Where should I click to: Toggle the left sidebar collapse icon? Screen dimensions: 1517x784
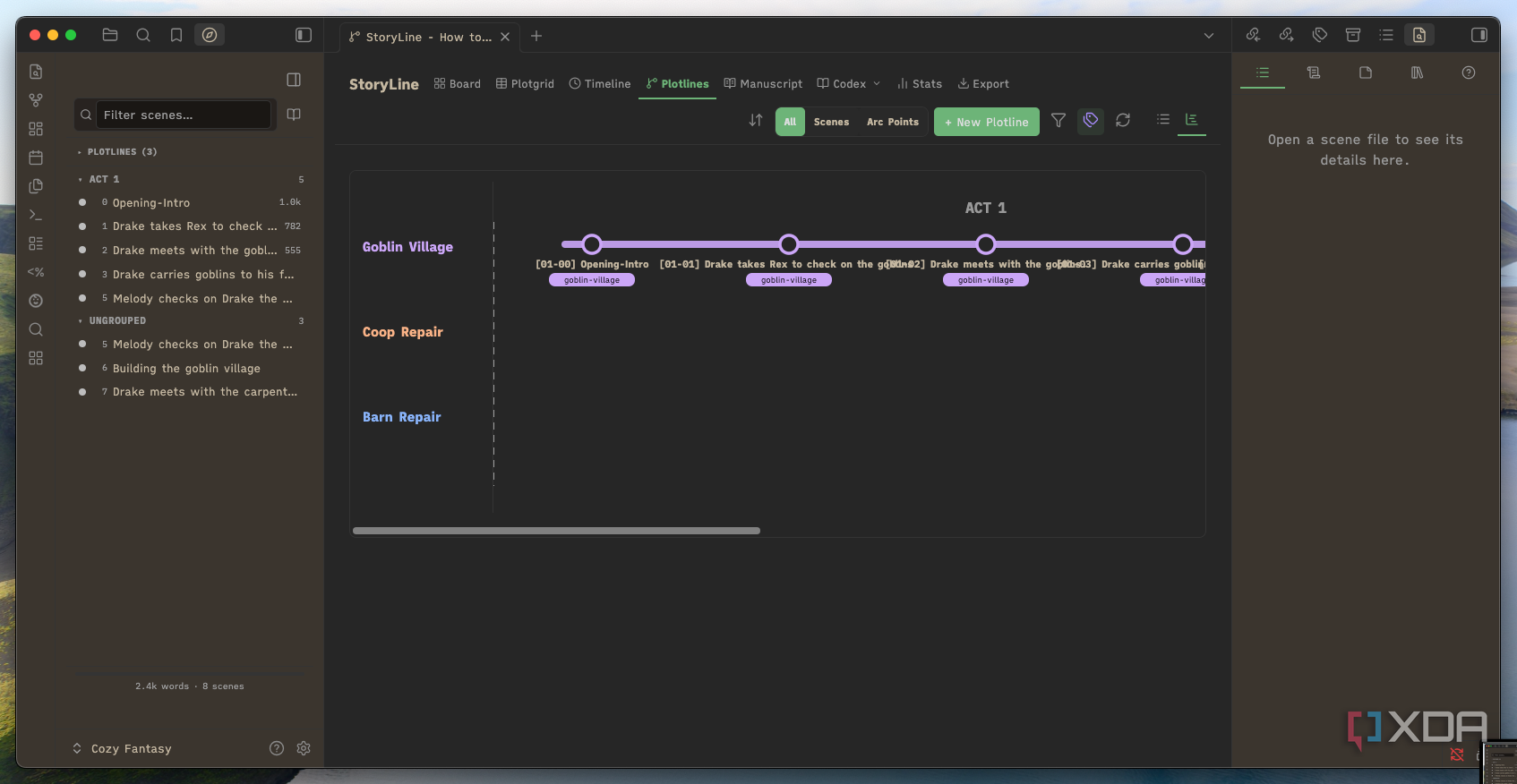click(304, 35)
